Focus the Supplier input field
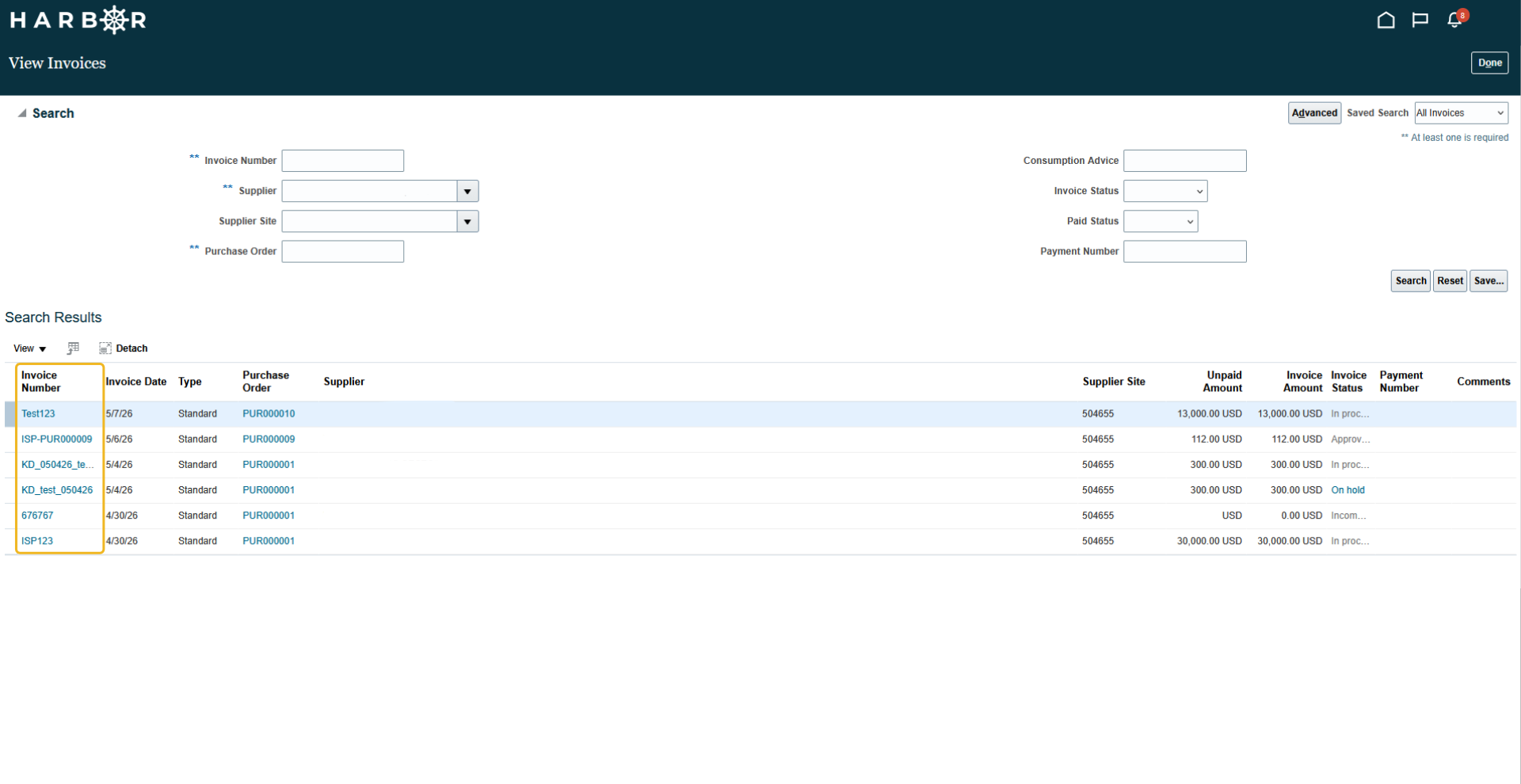 pos(369,191)
